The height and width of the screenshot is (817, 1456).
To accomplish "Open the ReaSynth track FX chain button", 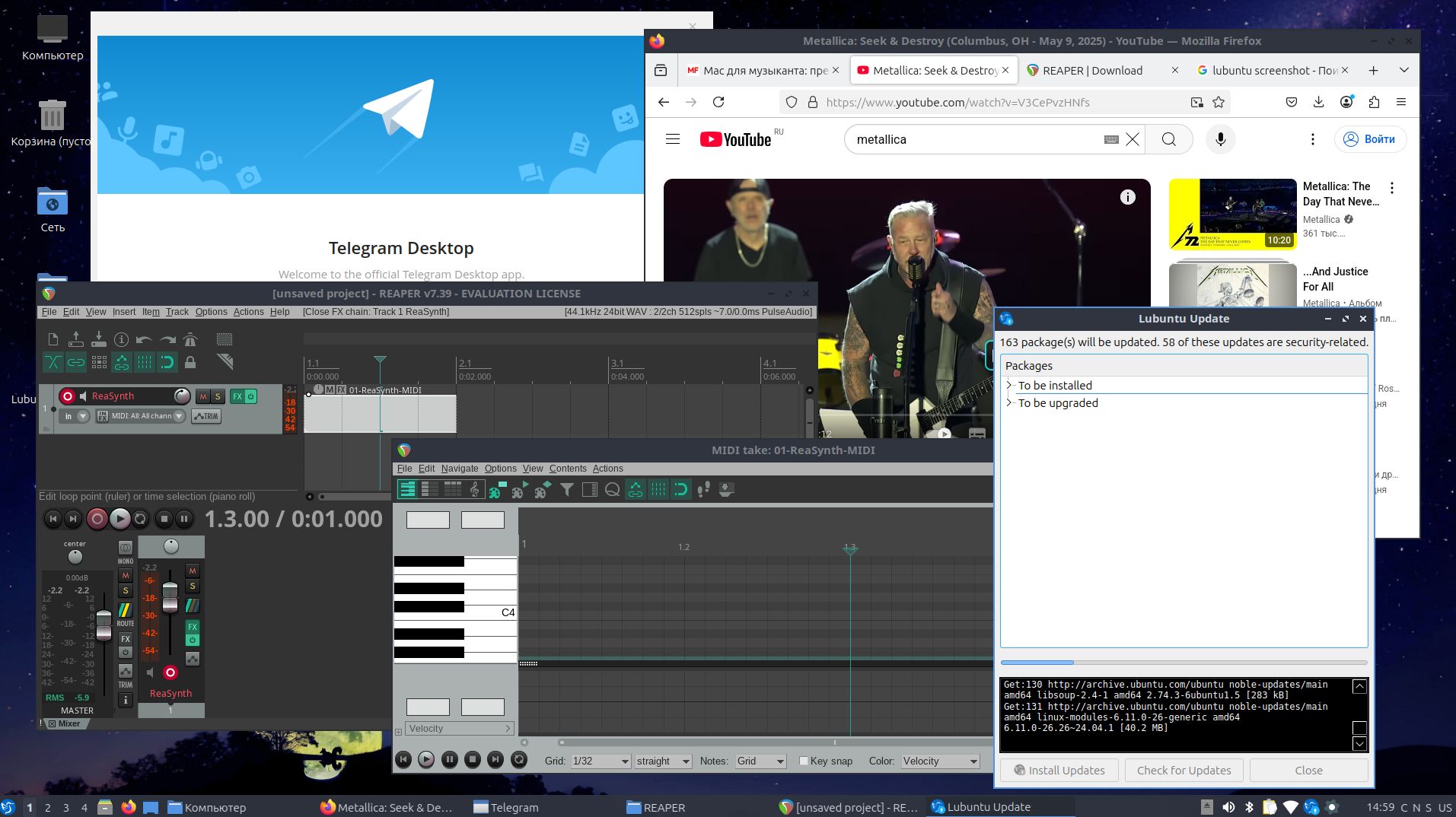I will [237, 396].
